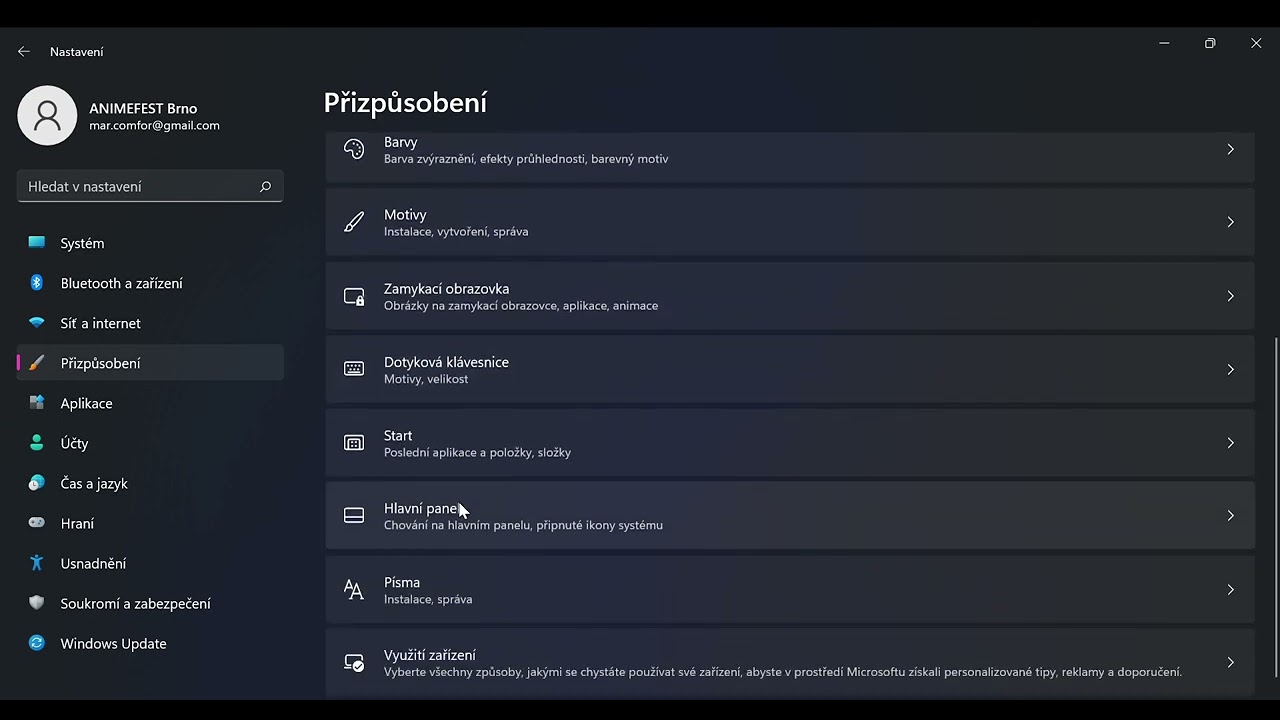Click the Soukromí a zabezpečení shield icon
Viewport: 1280px width, 720px height.
[37, 603]
